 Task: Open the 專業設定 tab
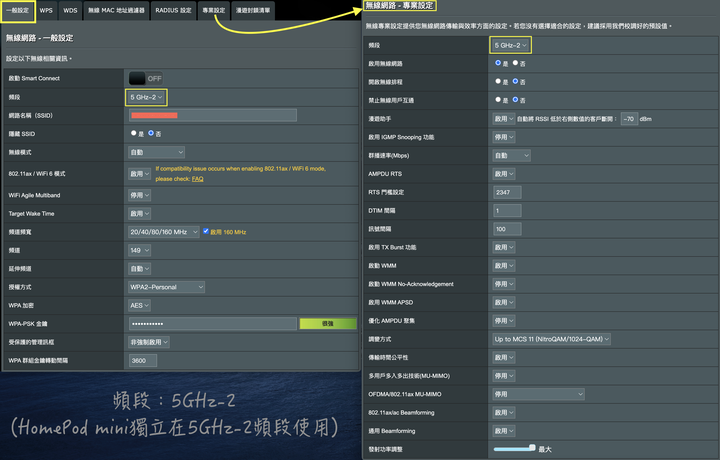214,11
